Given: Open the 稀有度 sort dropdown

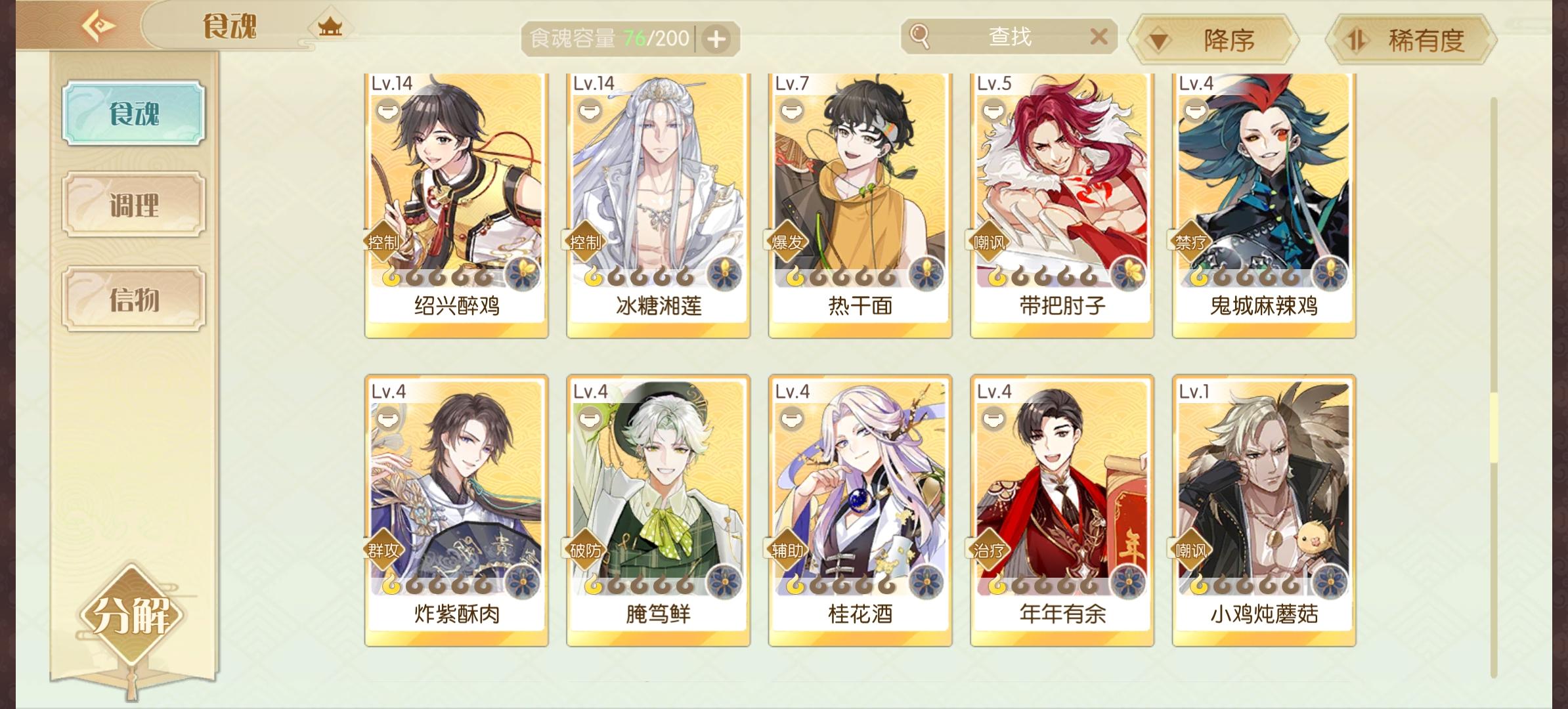Looking at the screenshot, I should 1411,41.
